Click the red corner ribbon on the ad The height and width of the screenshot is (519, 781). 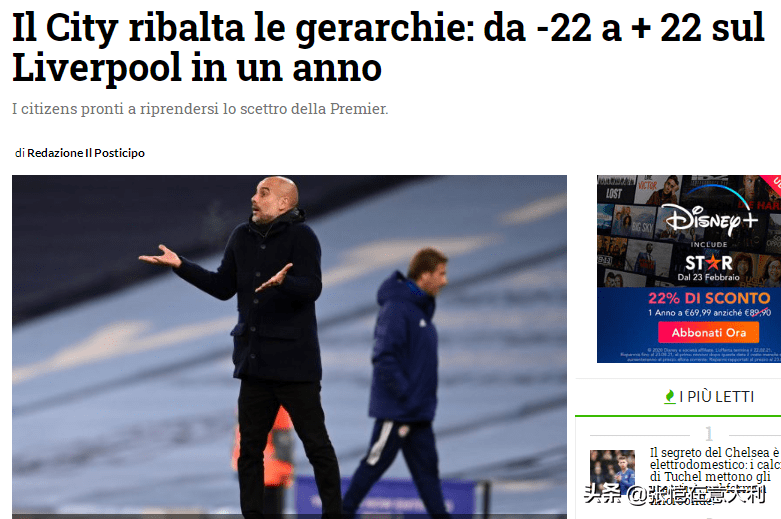pos(771,182)
